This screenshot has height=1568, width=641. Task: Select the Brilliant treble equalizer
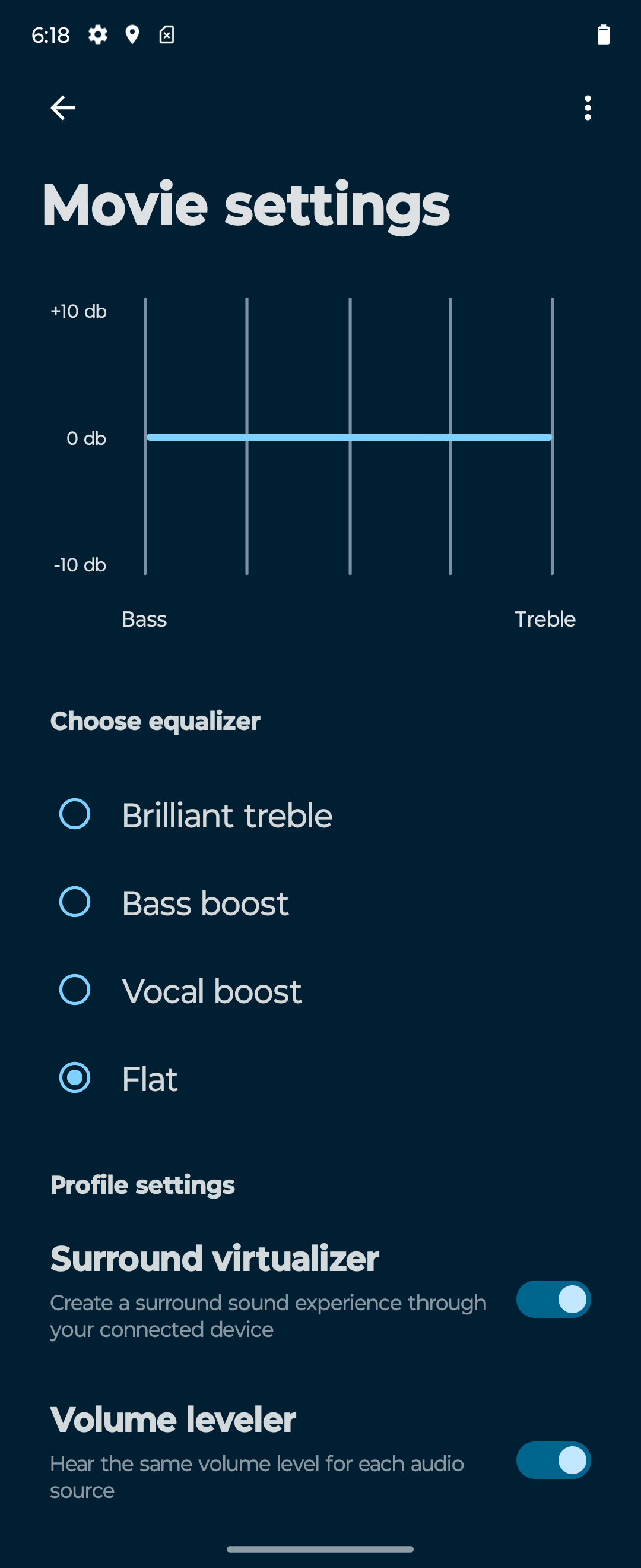[320, 815]
